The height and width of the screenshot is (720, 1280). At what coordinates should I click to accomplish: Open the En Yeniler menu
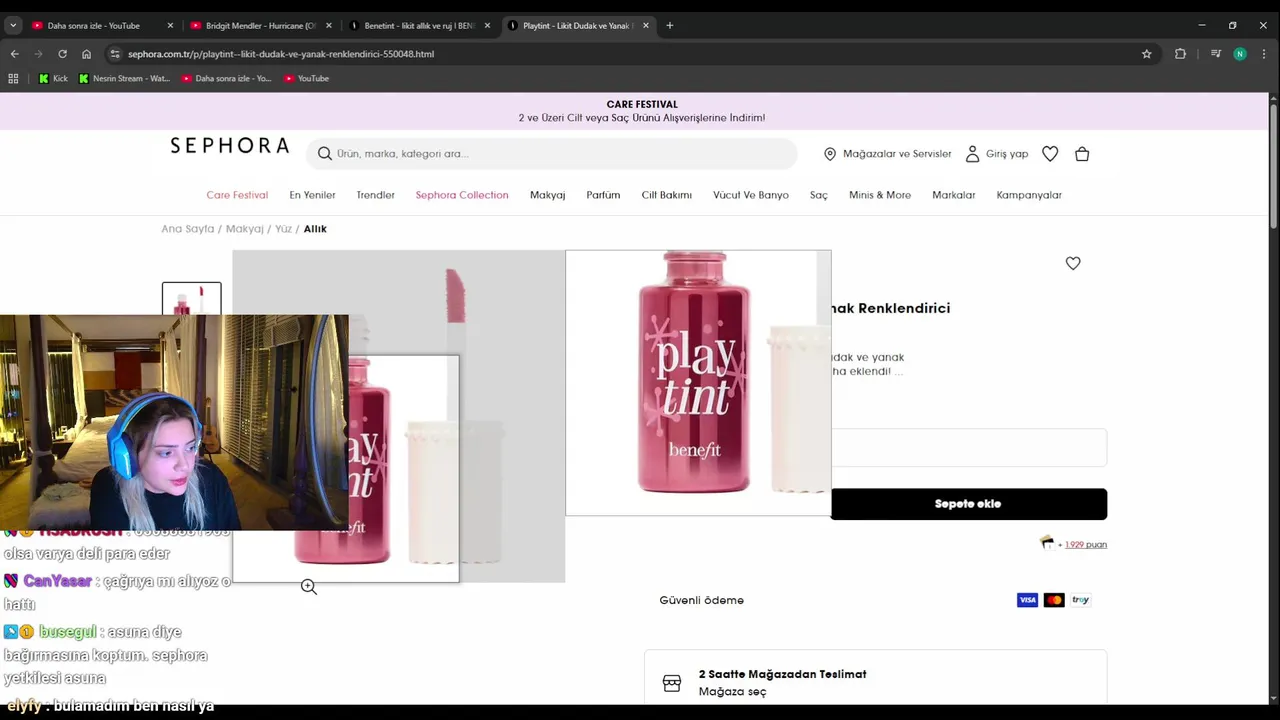(x=312, y=195)
